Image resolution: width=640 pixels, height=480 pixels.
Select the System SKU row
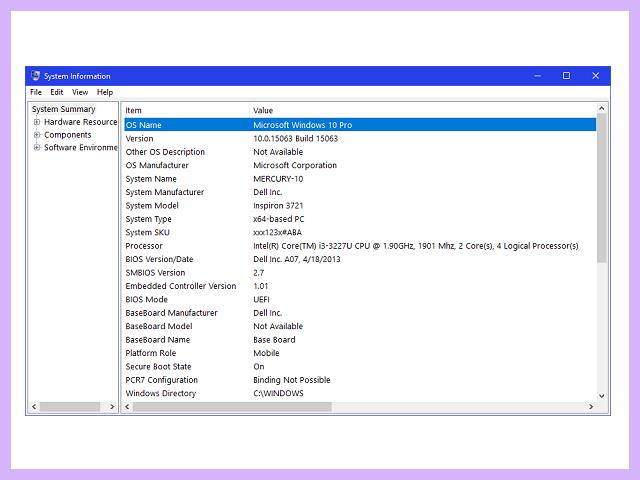coord(360,232)
